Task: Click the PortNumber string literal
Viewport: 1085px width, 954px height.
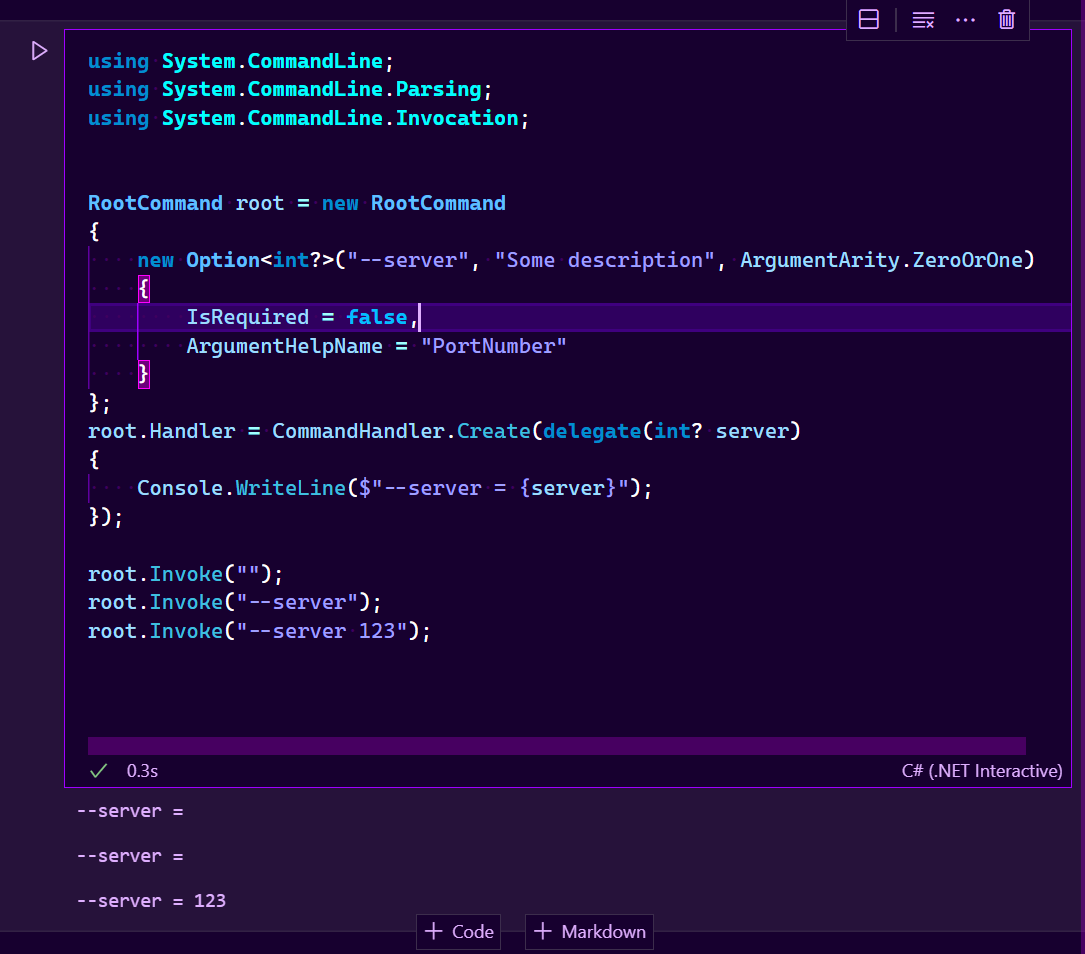Action: click(494, 345)
